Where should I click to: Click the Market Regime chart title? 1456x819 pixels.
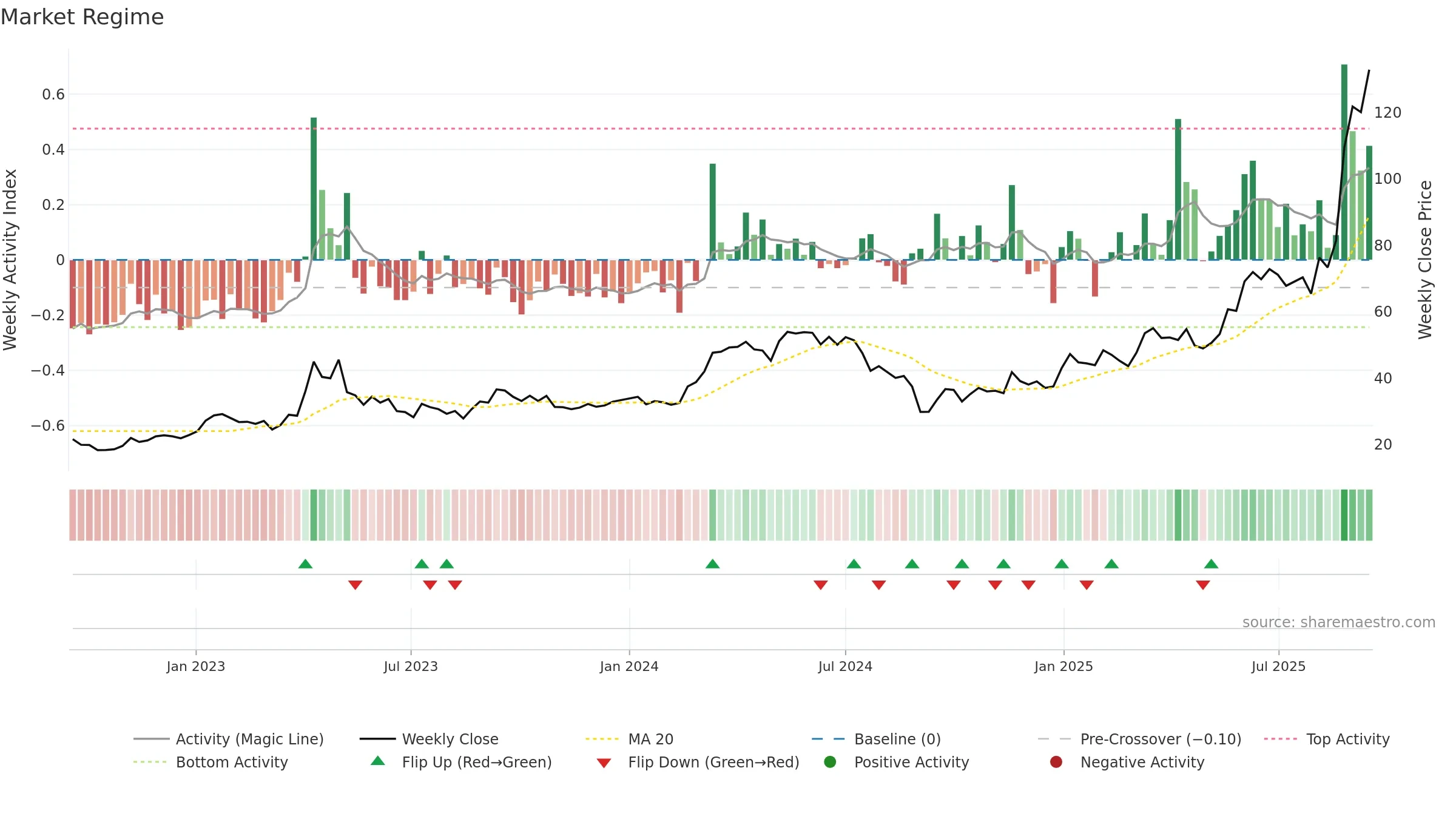point(82,17)
